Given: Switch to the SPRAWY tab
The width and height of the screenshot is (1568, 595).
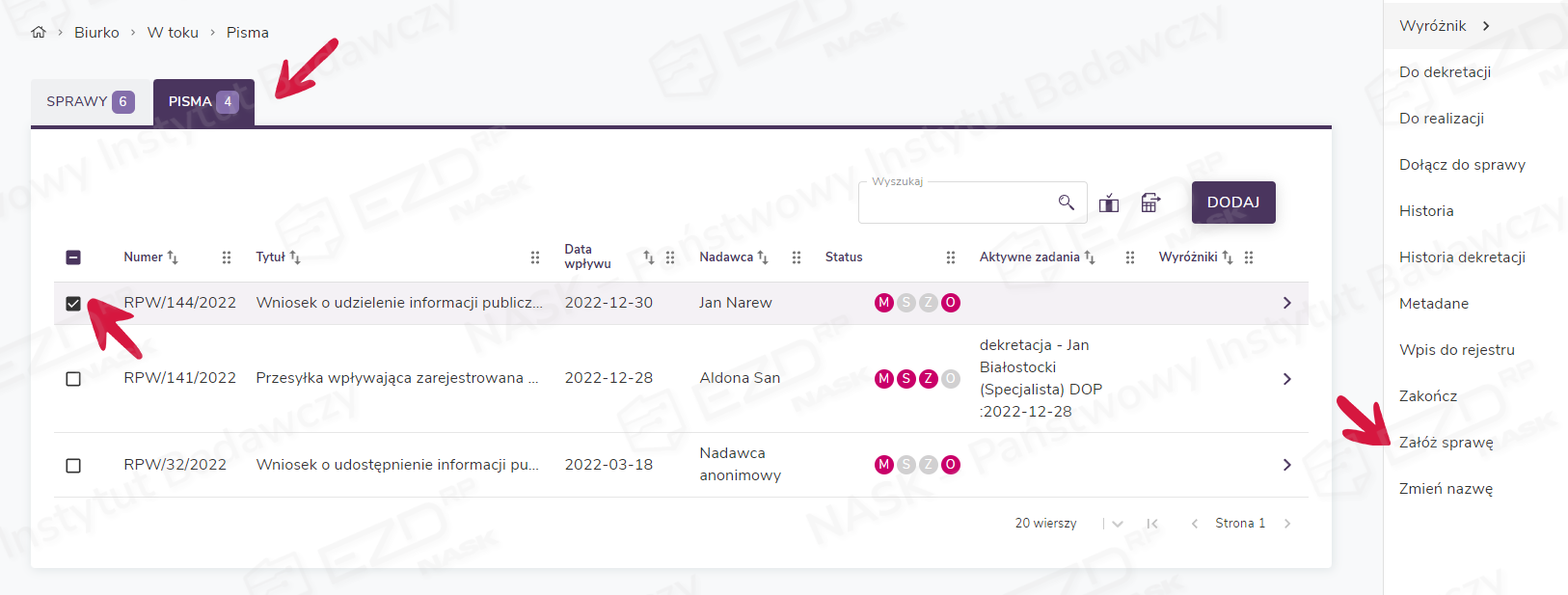Looking at the screenshot, I should [90, 102].
